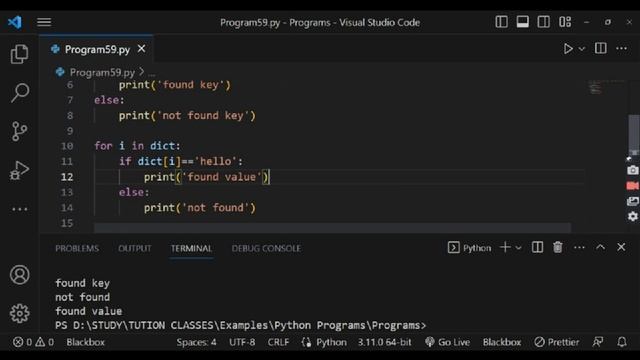Viewport: 640px width, 360px height.
Task: Kill the terminal with trash icon
Action: (558, 247)
